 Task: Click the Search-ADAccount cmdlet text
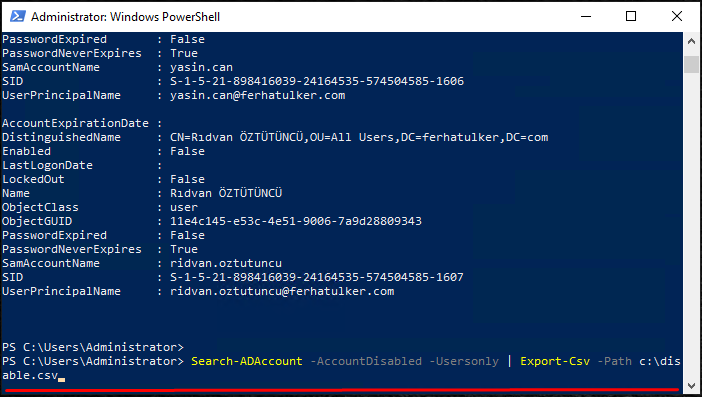247,361
